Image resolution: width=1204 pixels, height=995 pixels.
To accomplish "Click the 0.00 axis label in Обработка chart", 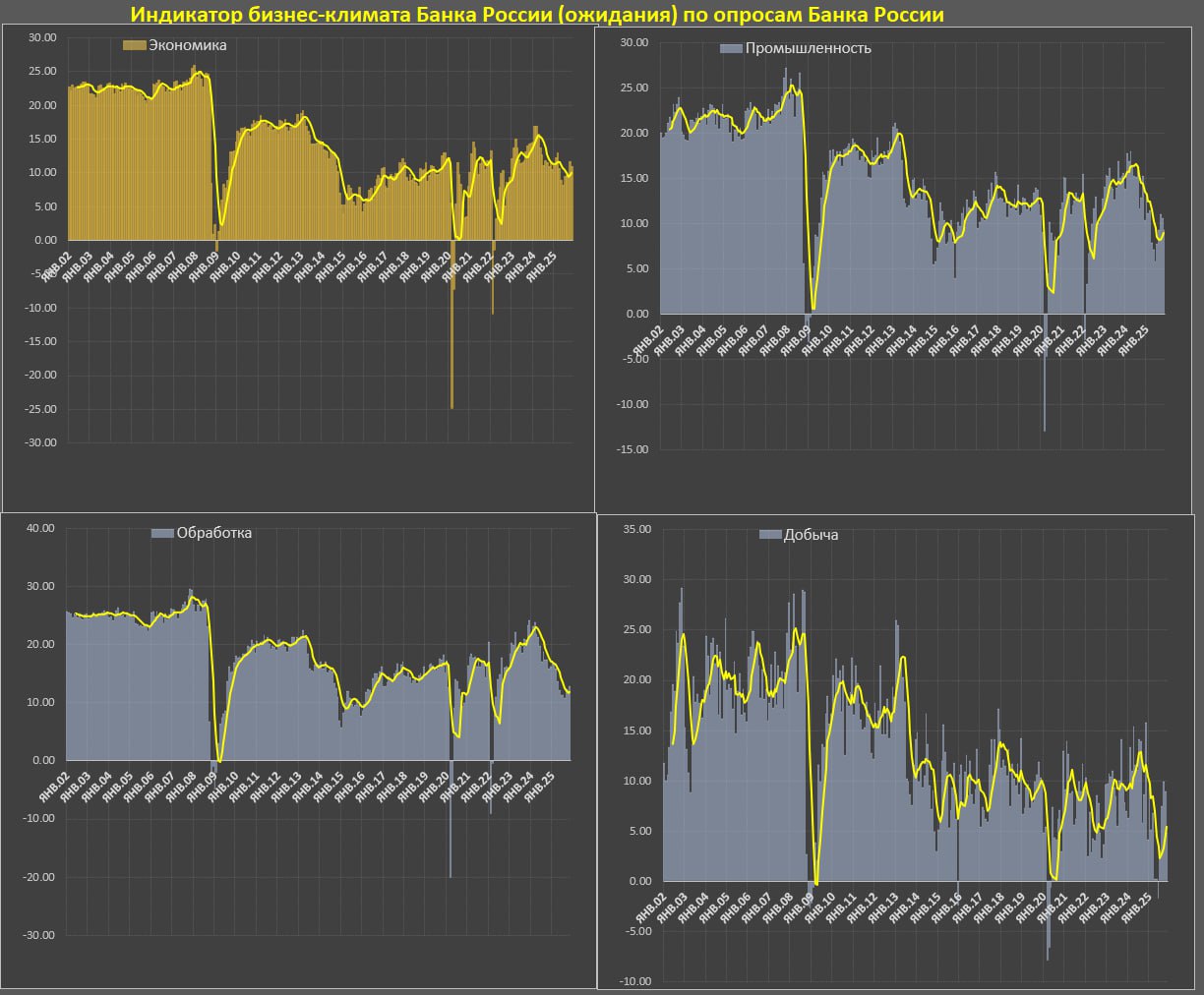I will tap(43, 760).
